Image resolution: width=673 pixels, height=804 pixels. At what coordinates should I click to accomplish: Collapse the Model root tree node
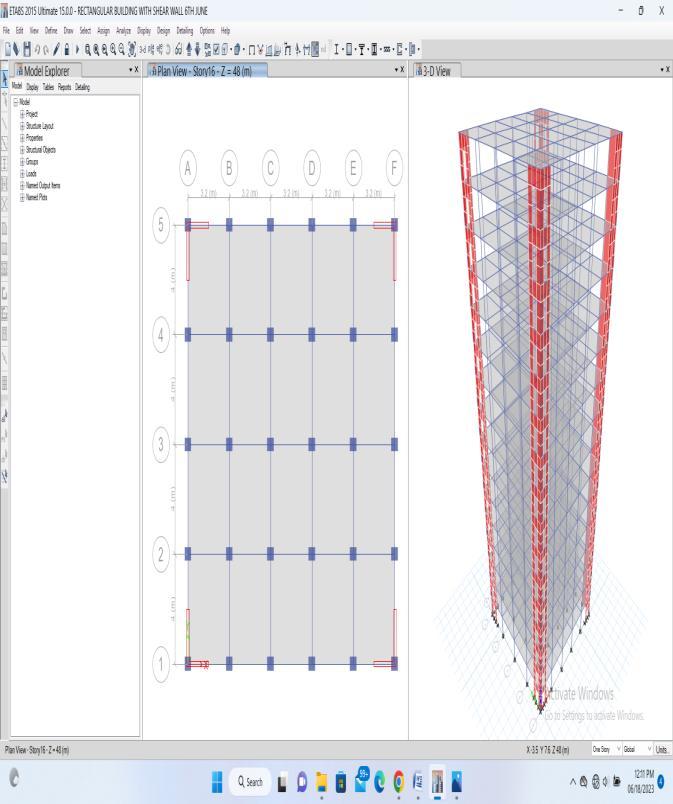[x=15, y=102]
